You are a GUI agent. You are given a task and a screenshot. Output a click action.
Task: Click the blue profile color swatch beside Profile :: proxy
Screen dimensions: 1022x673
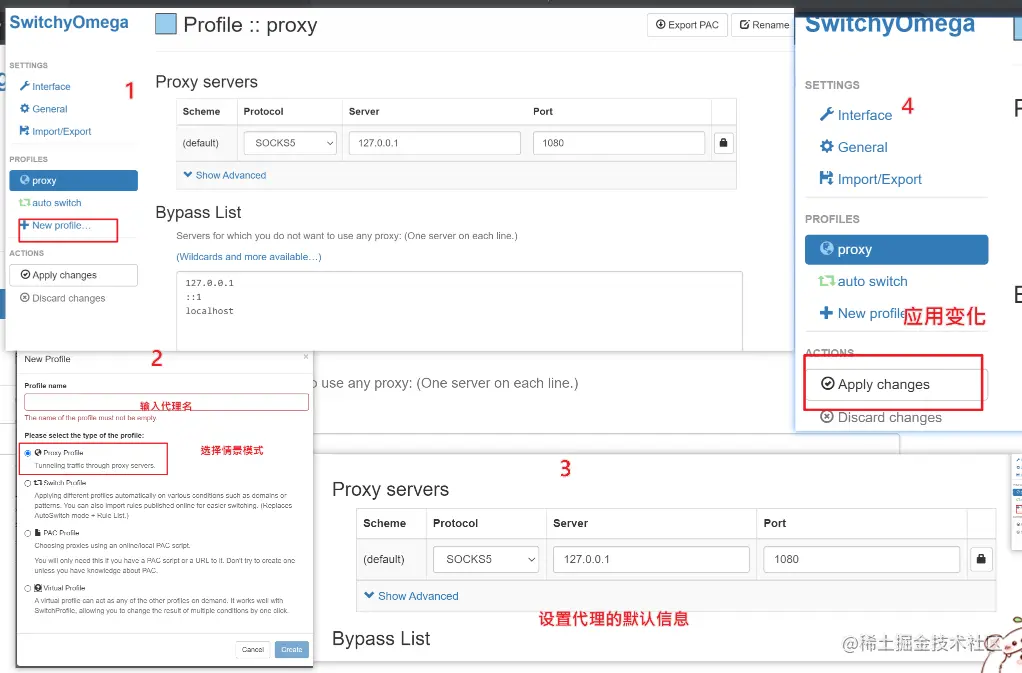point(166,24)
